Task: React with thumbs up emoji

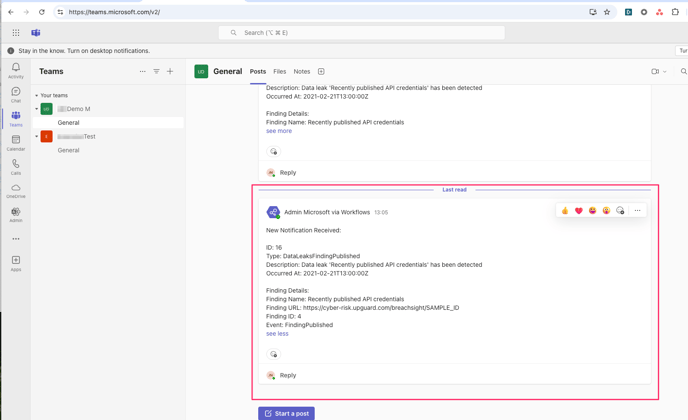Action: pyautogui.click(x=565, y=211)
